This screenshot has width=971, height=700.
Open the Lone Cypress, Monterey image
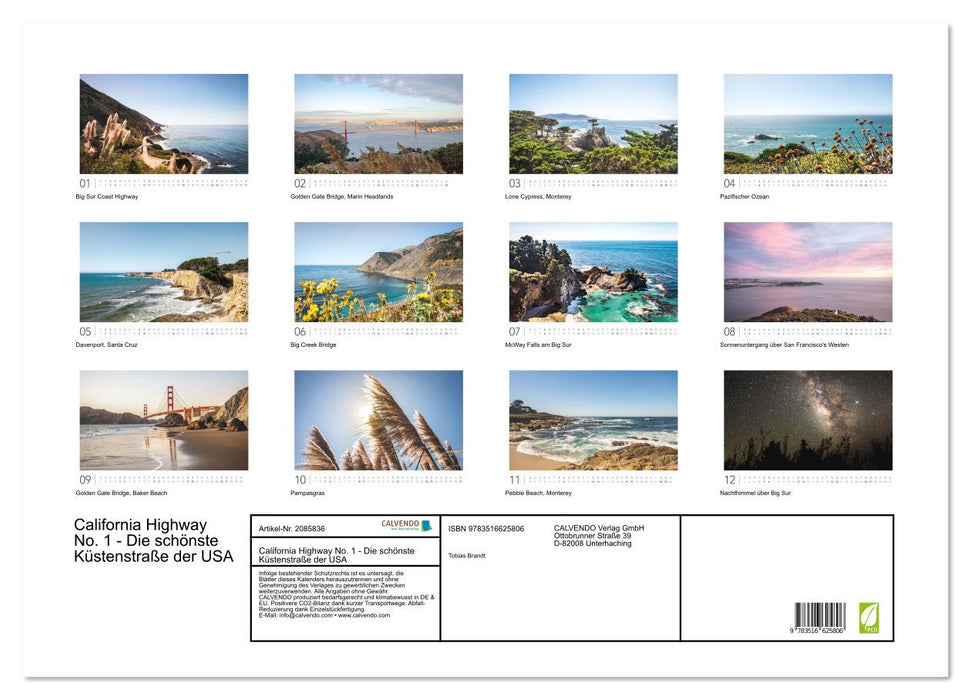click(593, 124)
